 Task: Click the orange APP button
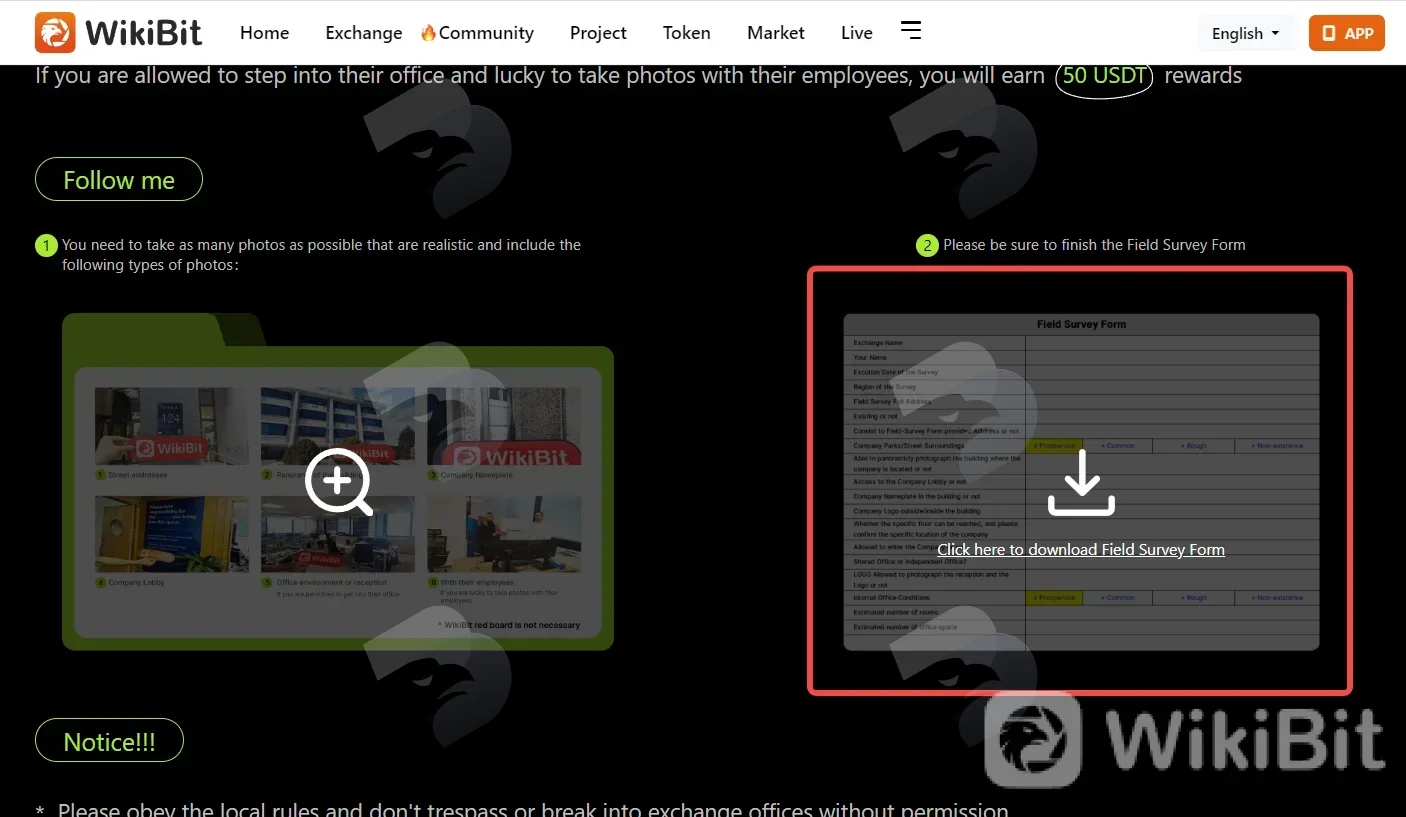[x=1346, y=33]
